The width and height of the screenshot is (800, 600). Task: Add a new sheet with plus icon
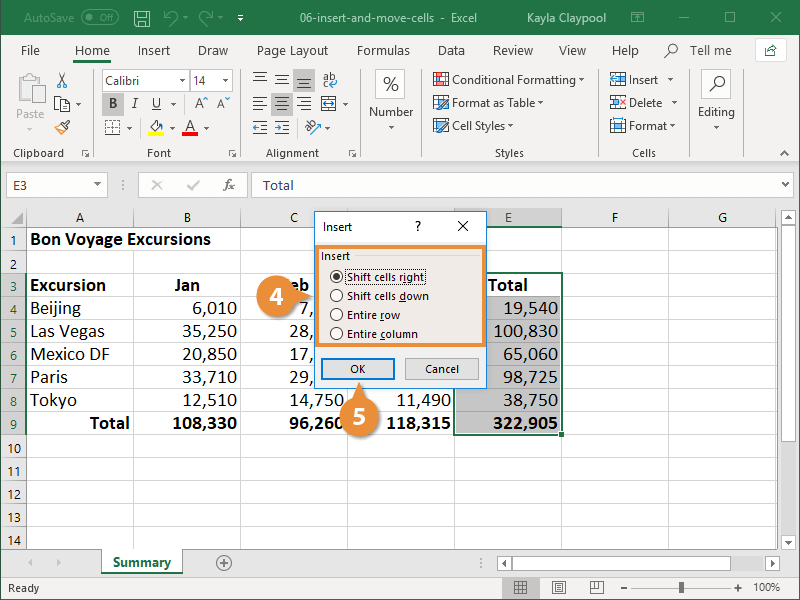click(x=224, y=563)
